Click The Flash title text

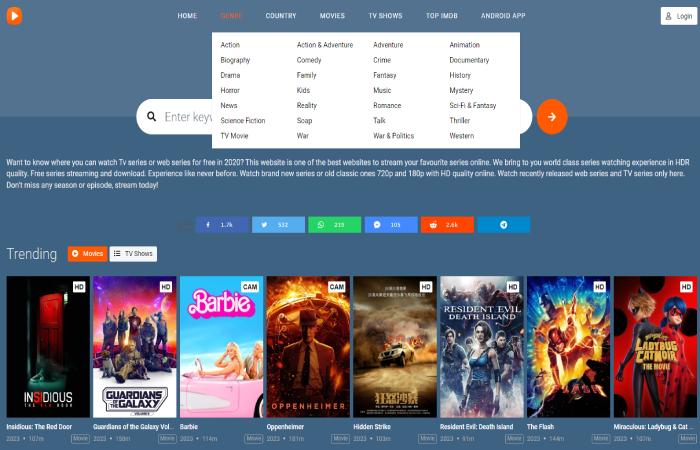click(x=540, y=427)
